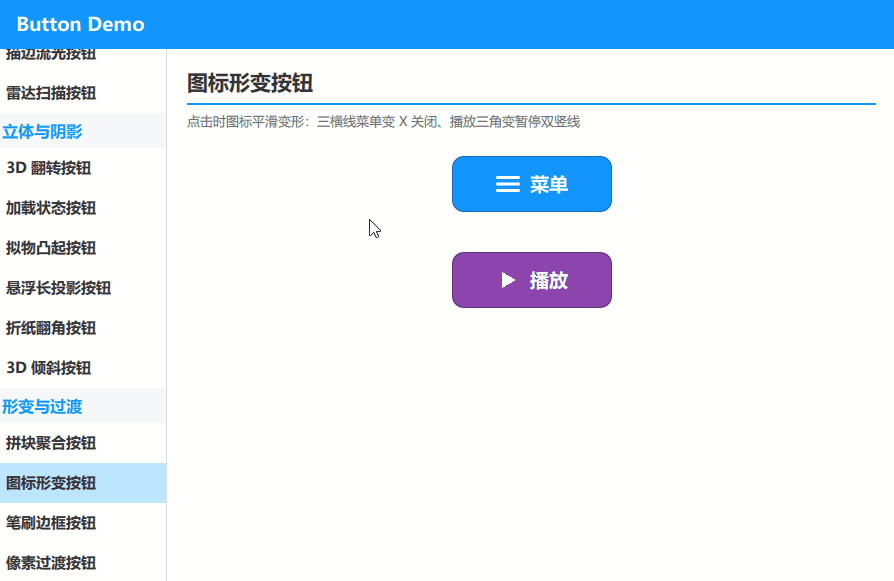Open 加载状态按钮 sidebar entry
This screenshot has width=894, height=581.
point(83,208)
